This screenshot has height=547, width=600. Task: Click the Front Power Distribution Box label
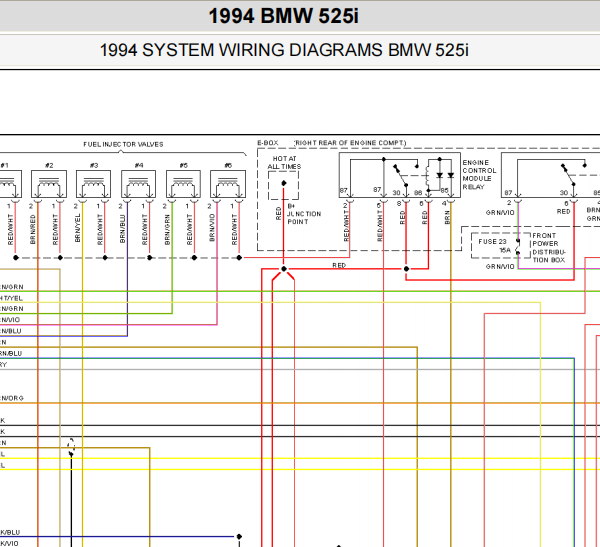click(549, 248)
